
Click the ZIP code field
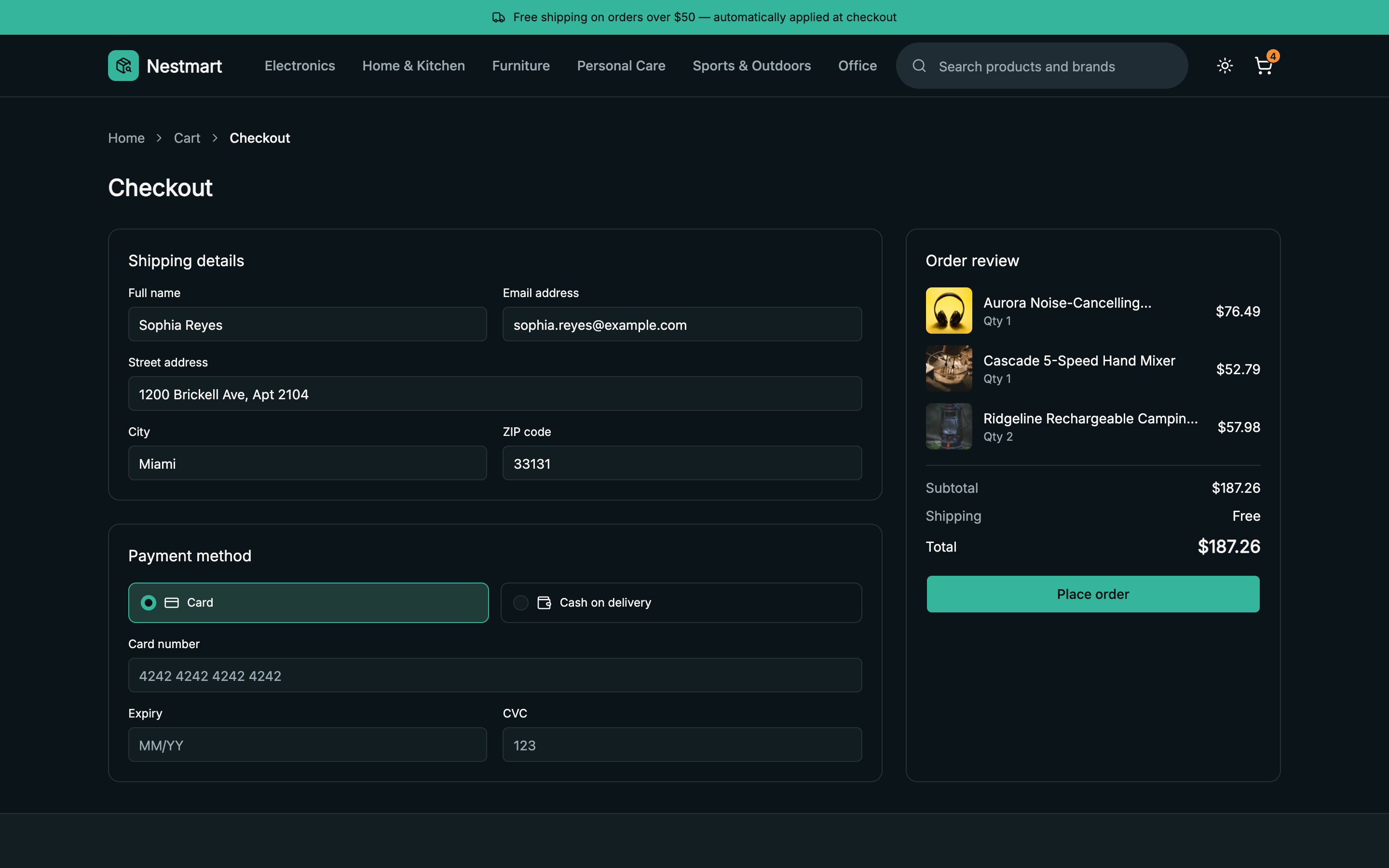(x=682, y=463)
